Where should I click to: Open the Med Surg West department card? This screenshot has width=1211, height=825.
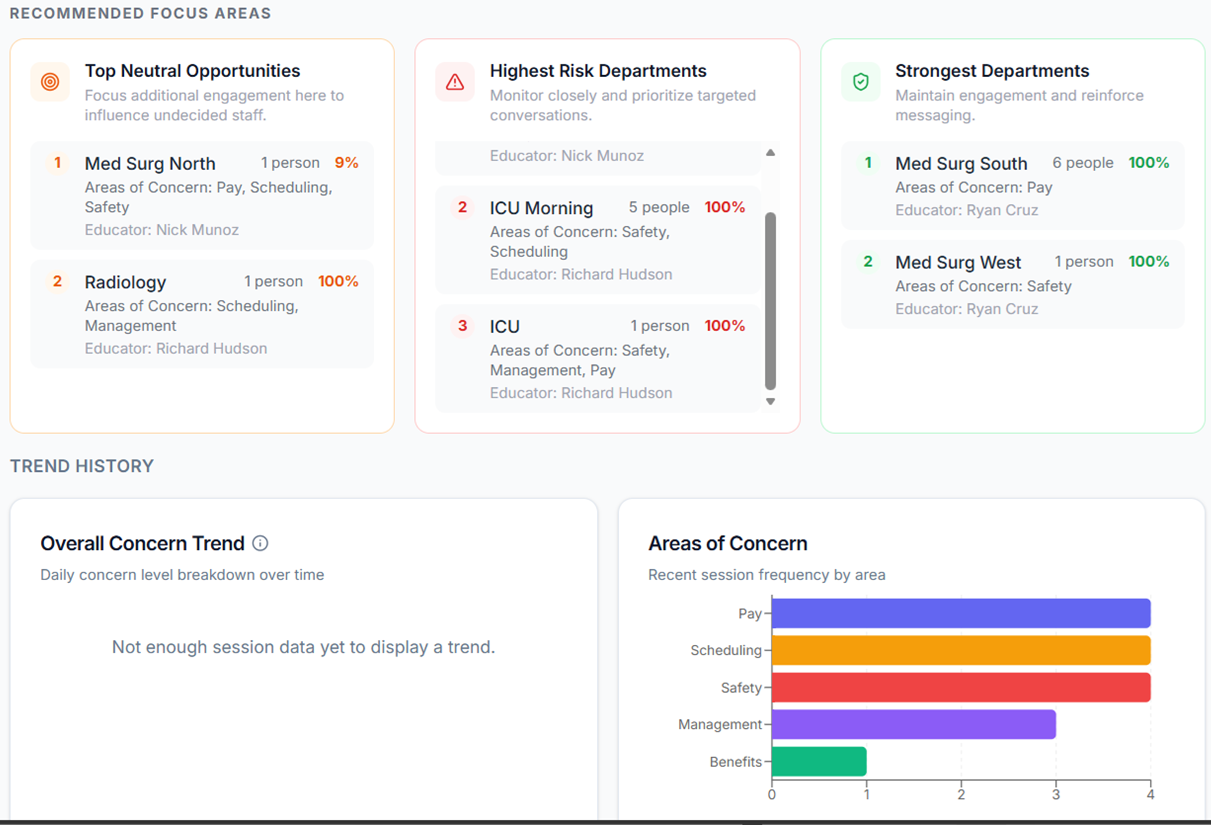click(1012, 285)
